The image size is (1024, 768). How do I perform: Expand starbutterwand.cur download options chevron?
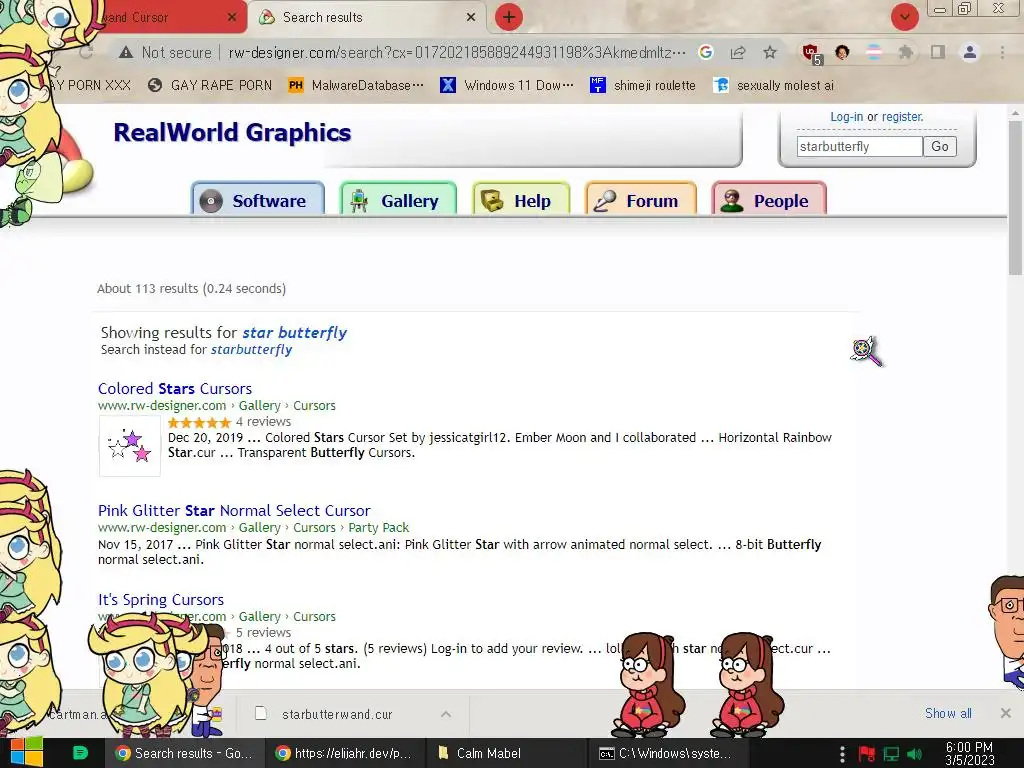click(x=446, y=714)
